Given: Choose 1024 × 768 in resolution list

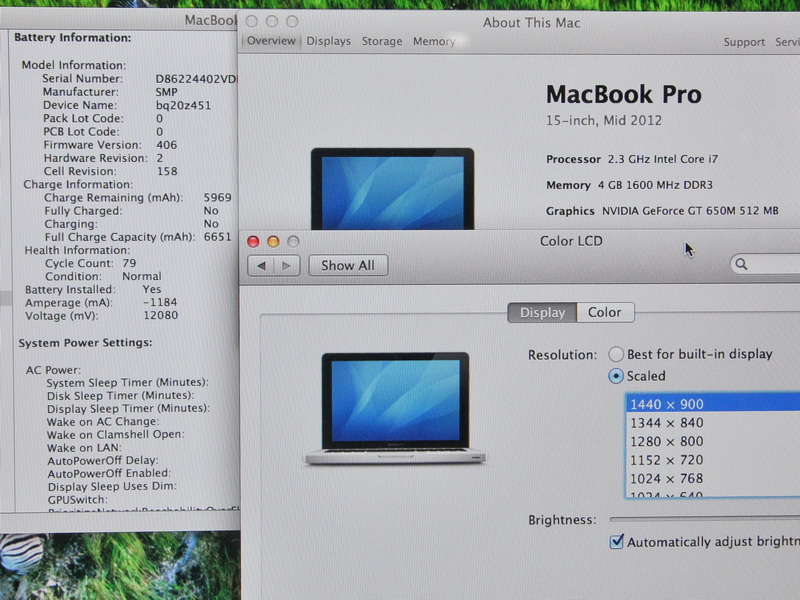Looking at the screenshot, I should point(713,478).
